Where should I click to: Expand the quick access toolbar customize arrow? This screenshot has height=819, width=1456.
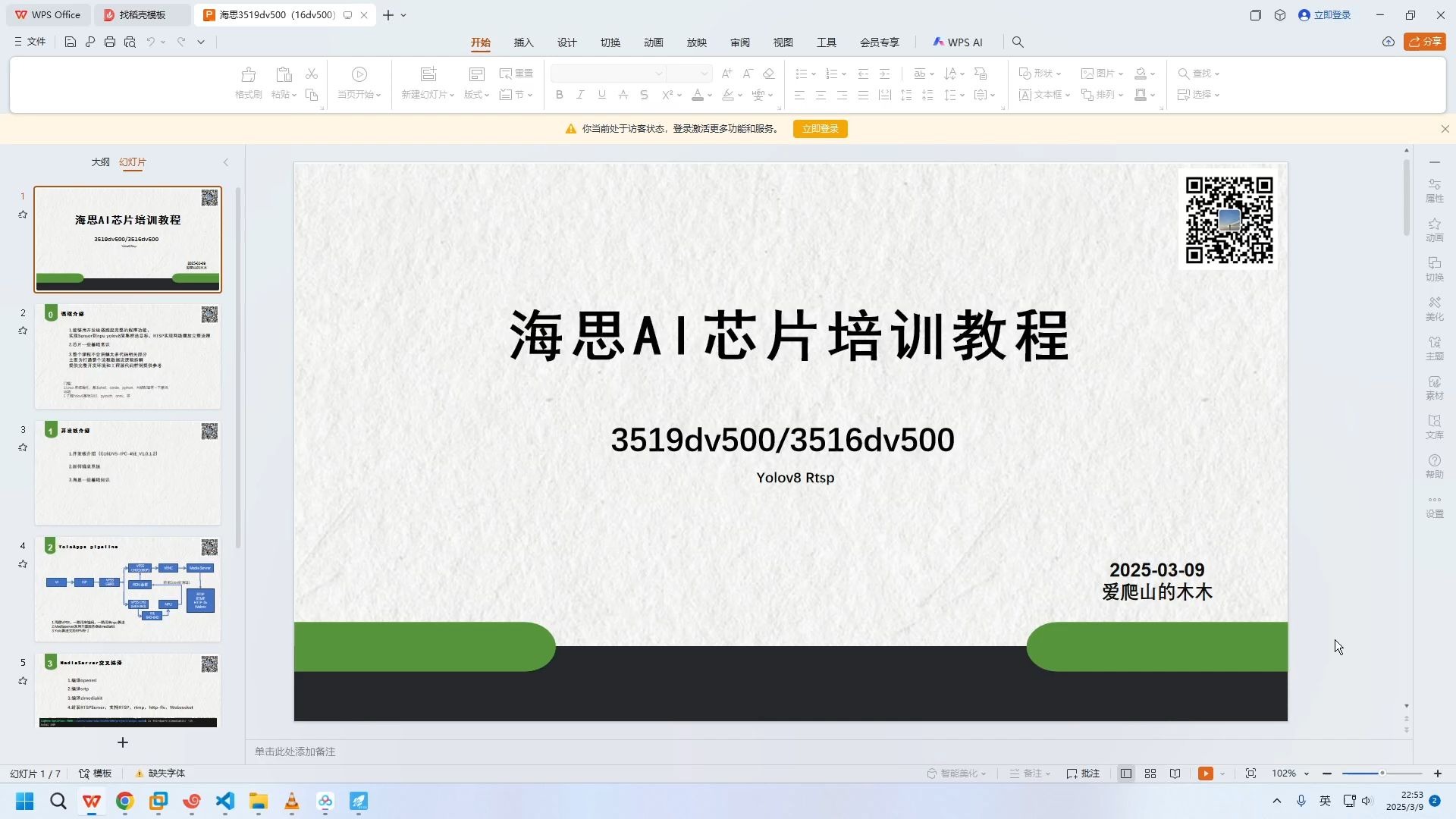(201, 42)
